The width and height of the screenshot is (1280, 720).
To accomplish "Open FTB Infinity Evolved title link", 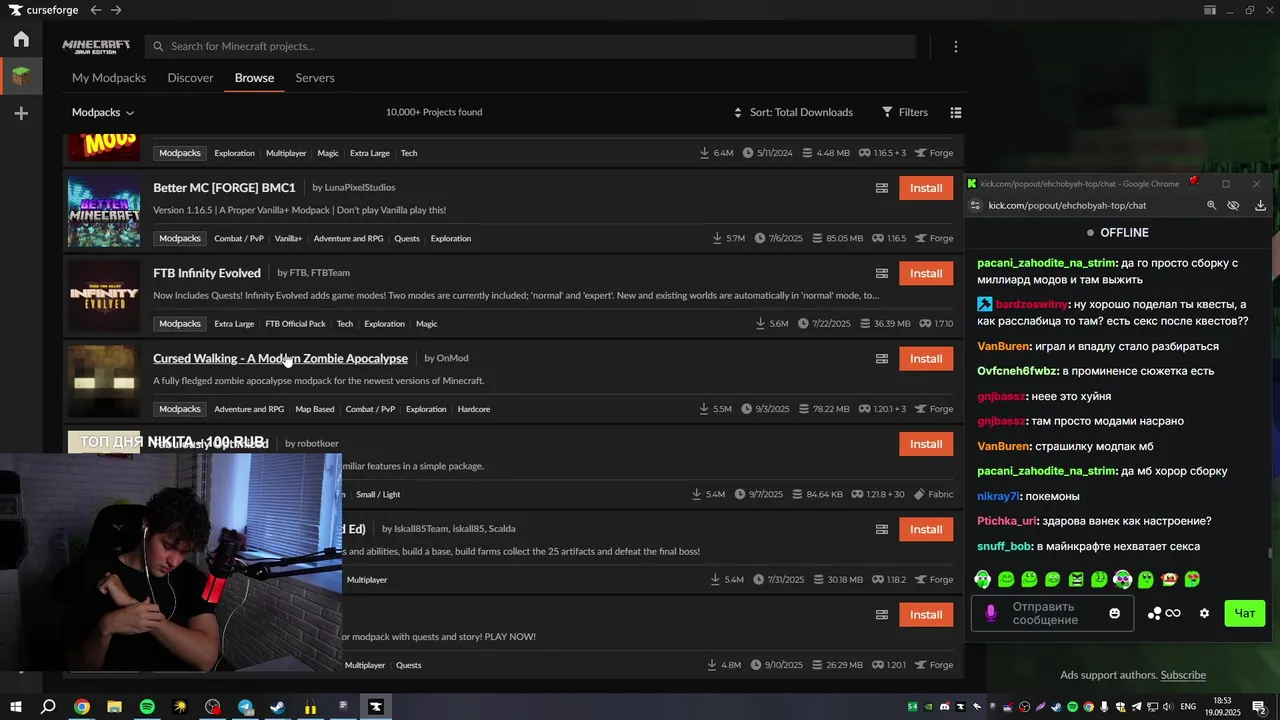I will click(x=207, y=273).
